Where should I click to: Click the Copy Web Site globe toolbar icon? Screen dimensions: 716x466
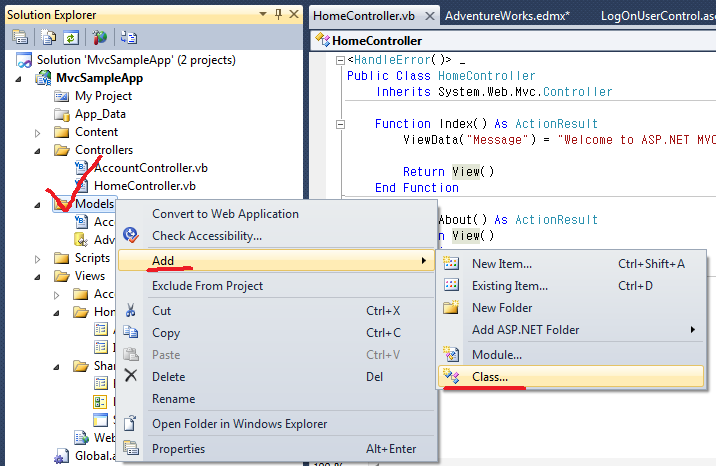[x=100, y=37]
